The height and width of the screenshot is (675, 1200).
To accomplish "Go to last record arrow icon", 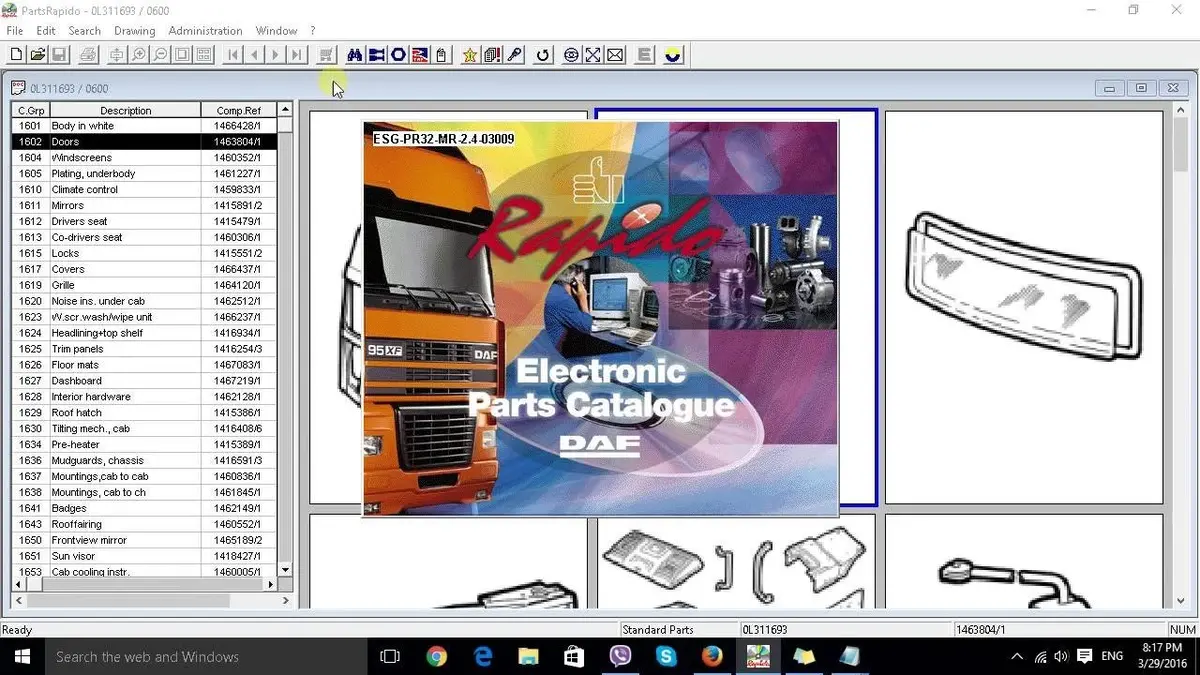I will [297, 55].
